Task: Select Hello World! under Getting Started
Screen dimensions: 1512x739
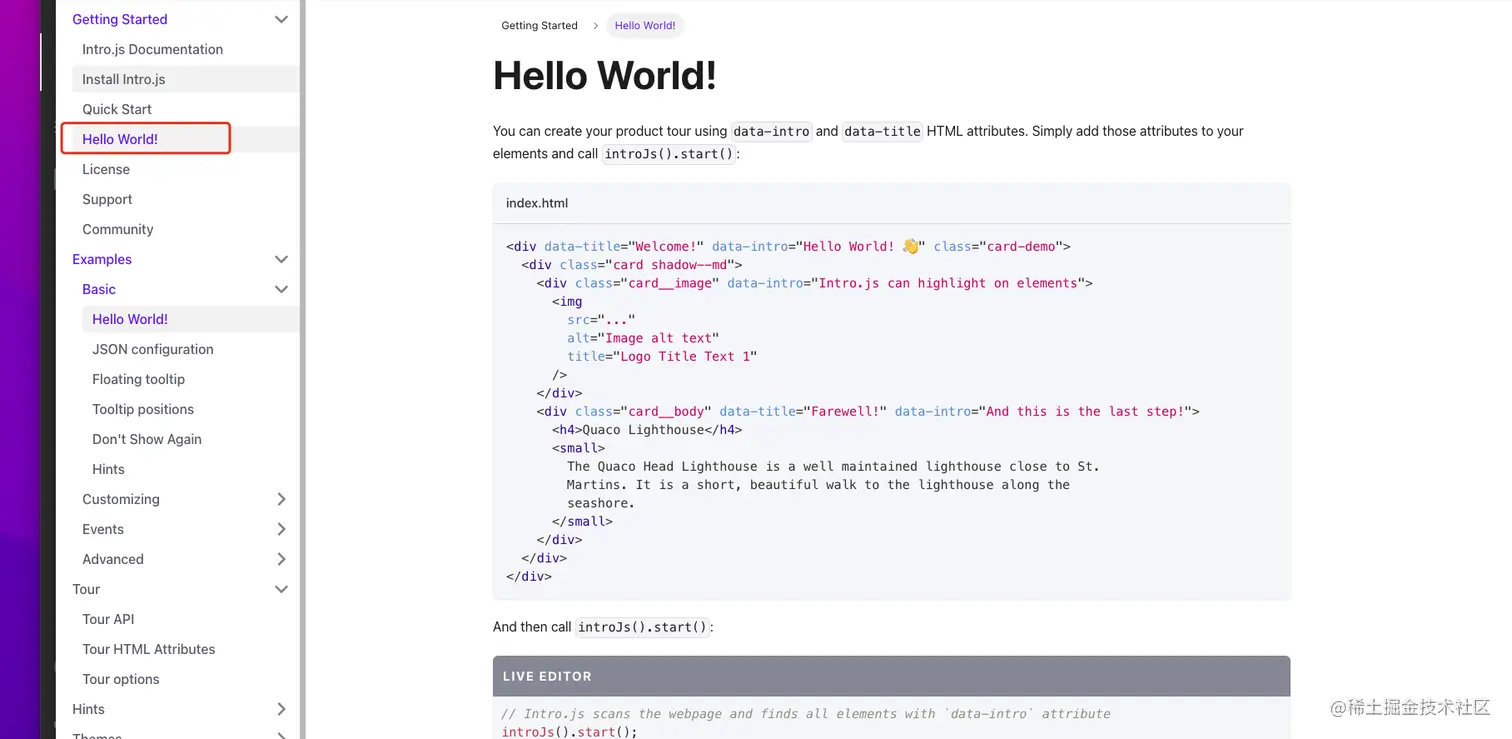Action: coord(120,139)
